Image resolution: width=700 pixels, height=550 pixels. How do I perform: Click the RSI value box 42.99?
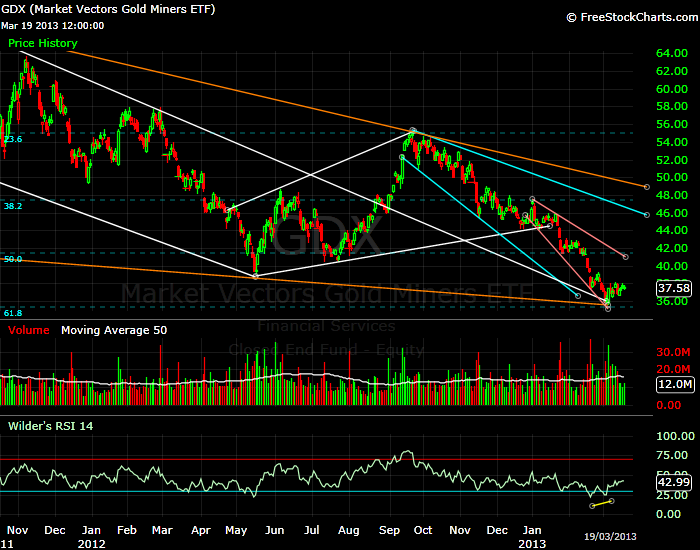(674, 482)
